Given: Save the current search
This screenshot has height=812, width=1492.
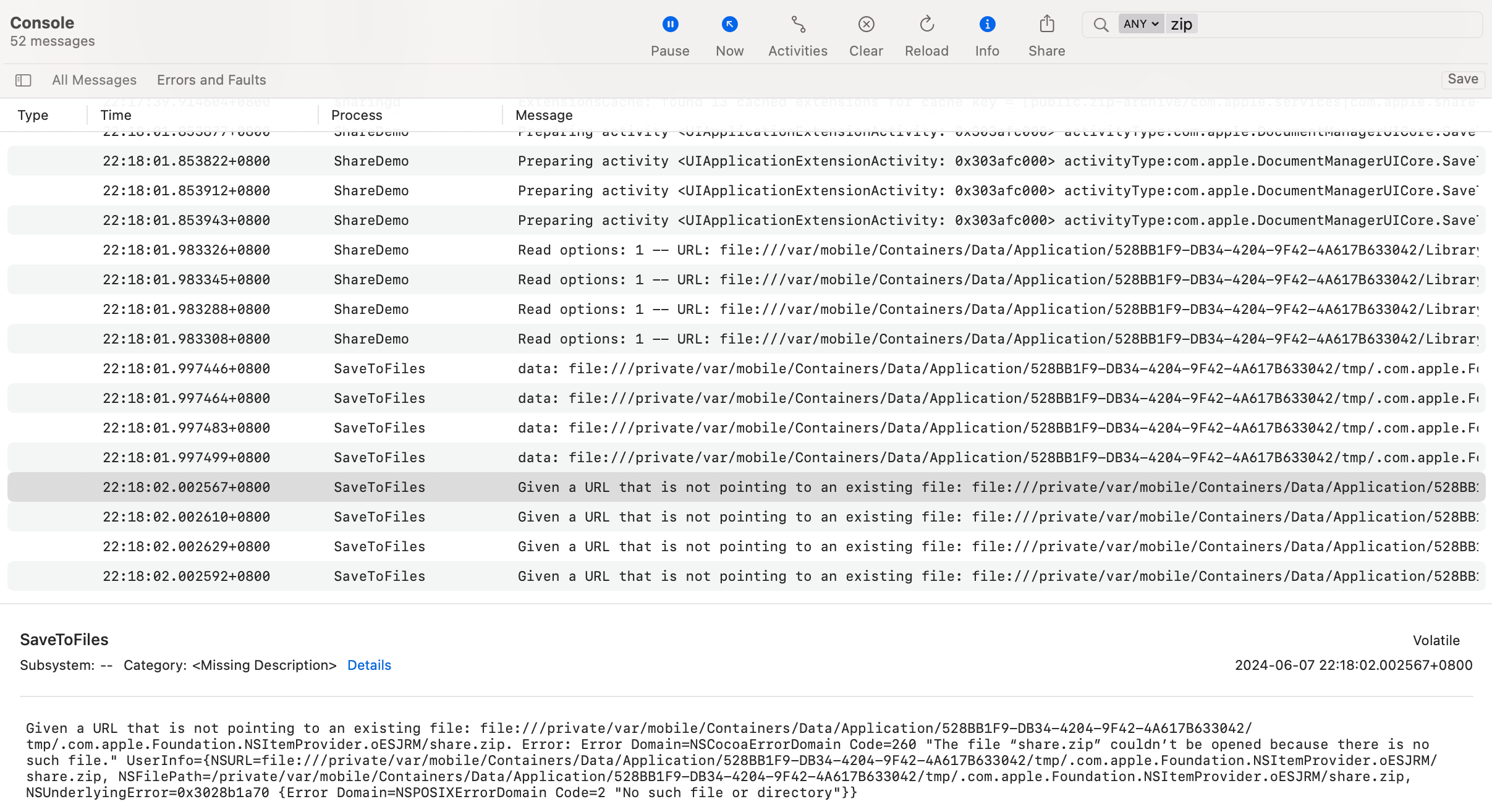Looking at the screenshot, I should point(1463,79).
